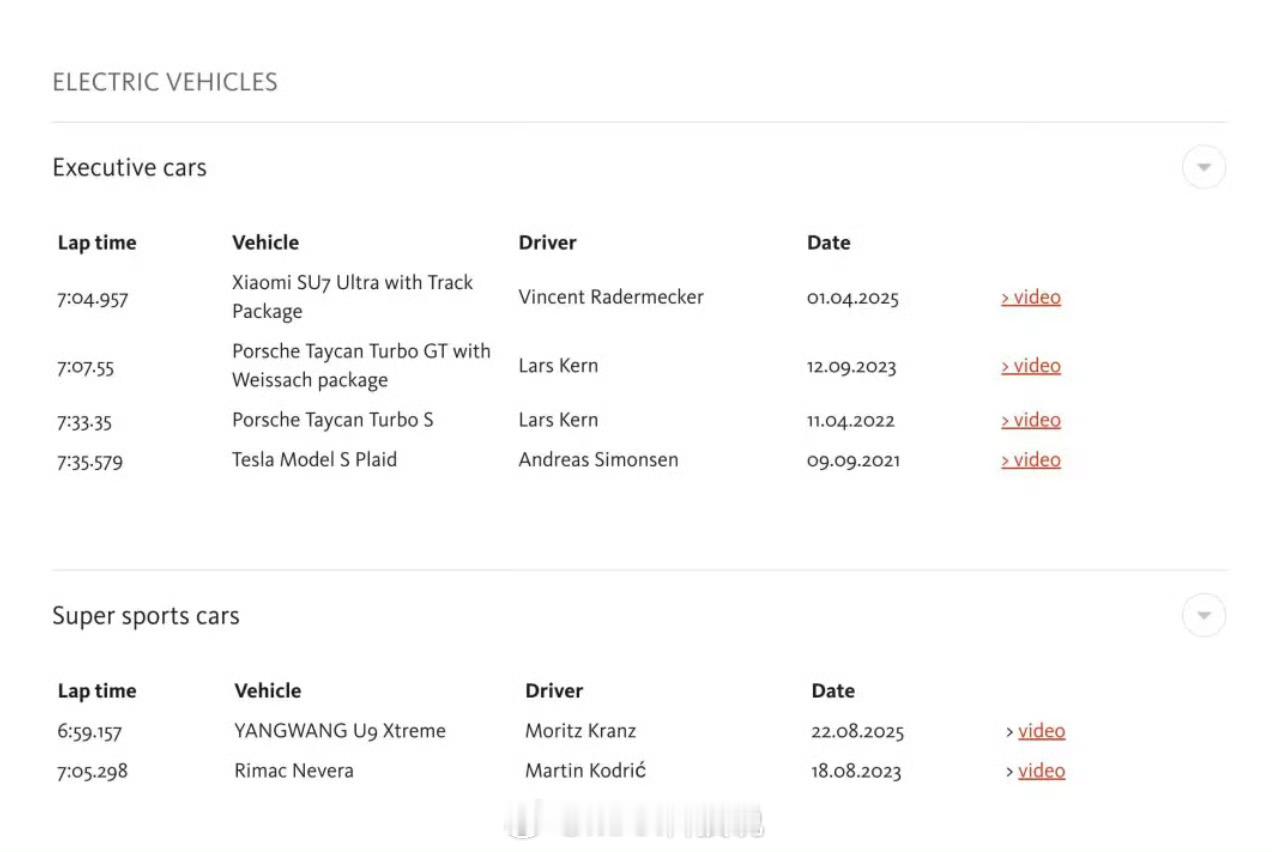The image size is (1272, 852).
Task: Click driver name Moritz Kranz
Action: click(x=580, y=731)
